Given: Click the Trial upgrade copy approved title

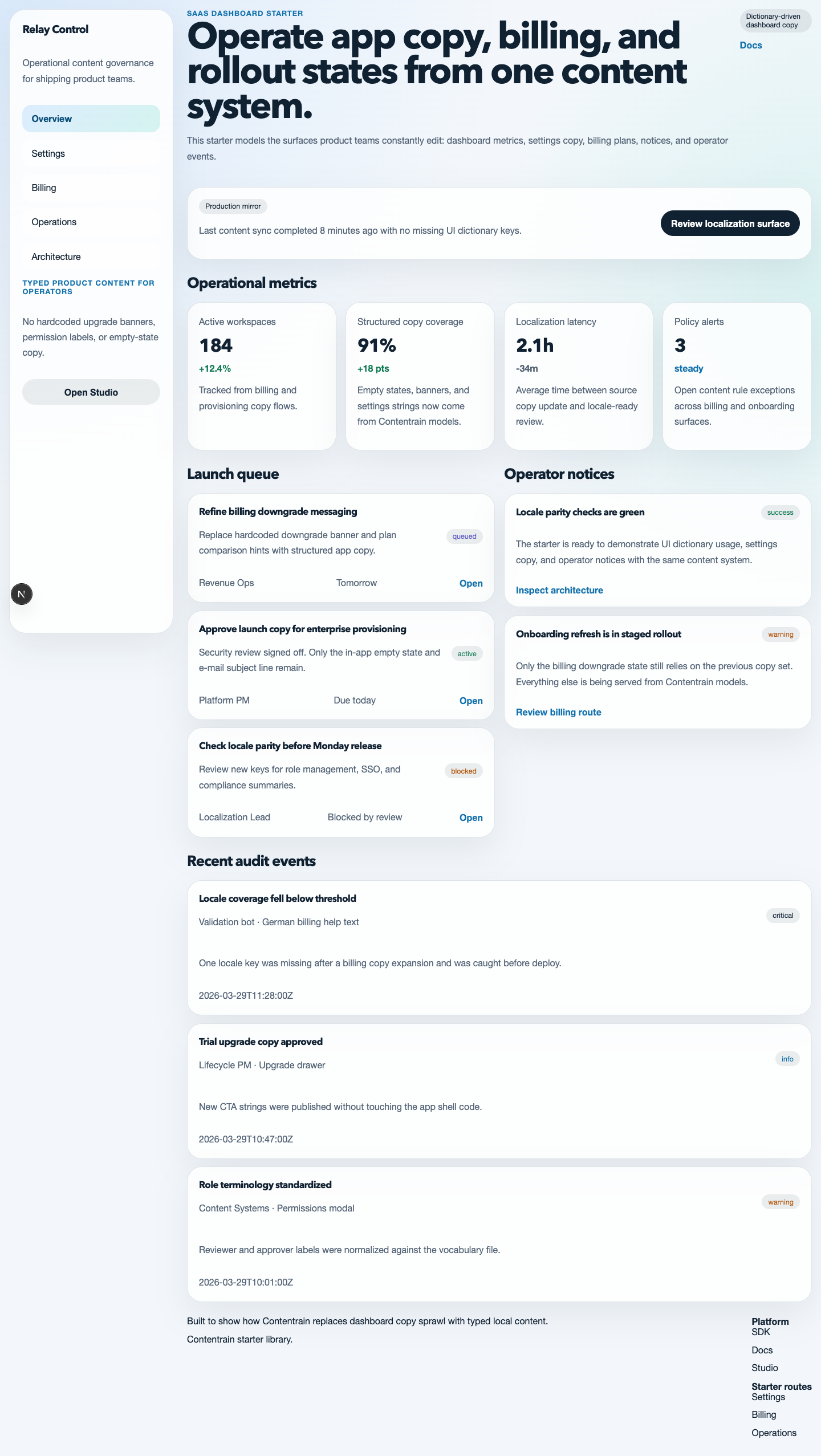Looking at the screenshot, I should (261, 1042).
